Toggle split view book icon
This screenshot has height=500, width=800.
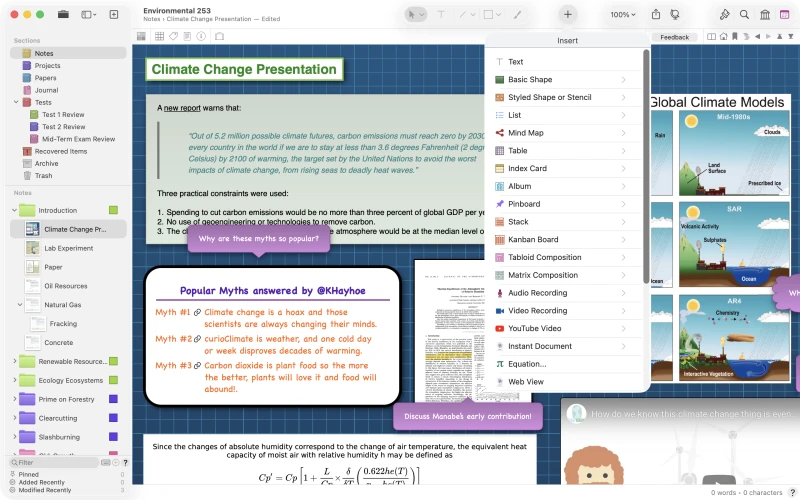click(711, 36)
